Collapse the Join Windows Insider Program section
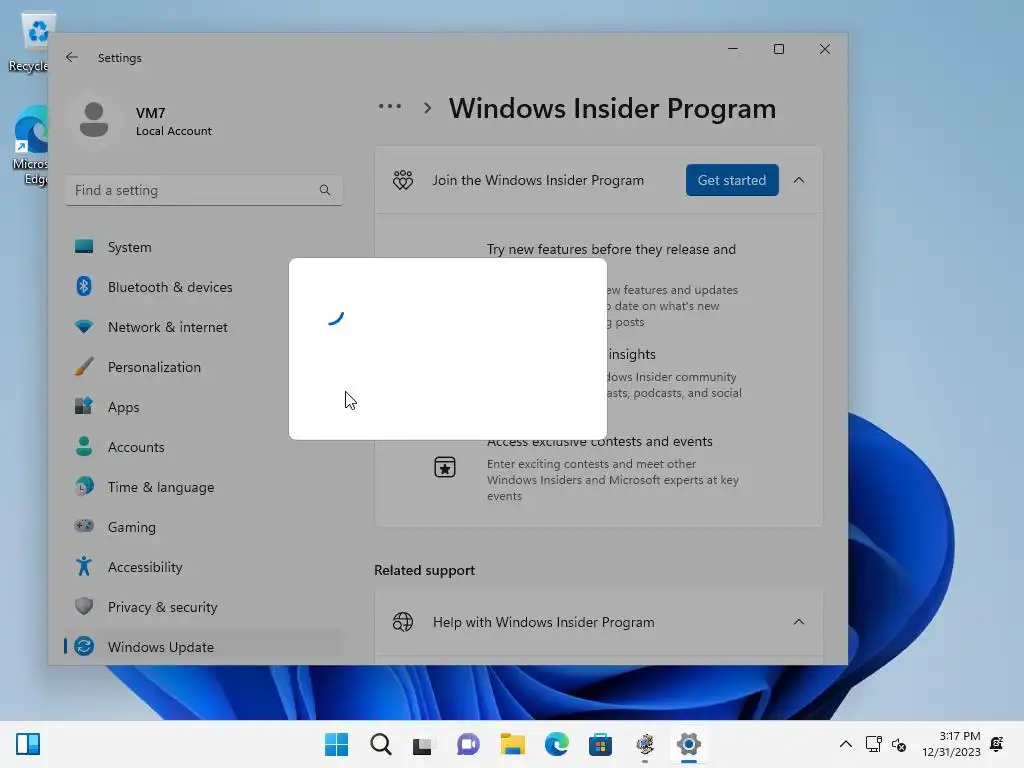This screenshot has height=768, width=1024. tap(799, 180)
